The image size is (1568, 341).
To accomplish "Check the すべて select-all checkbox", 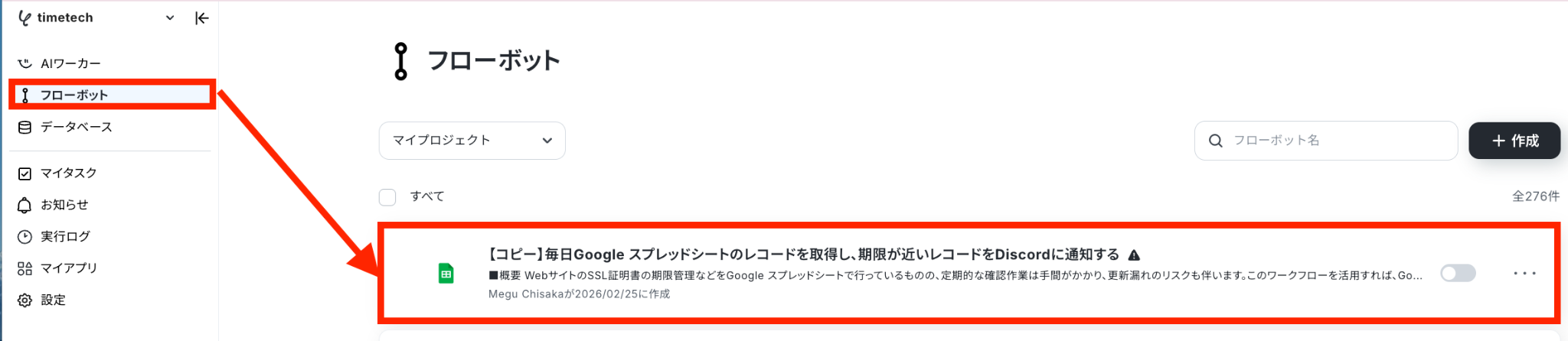I will (x=387, y=197).
